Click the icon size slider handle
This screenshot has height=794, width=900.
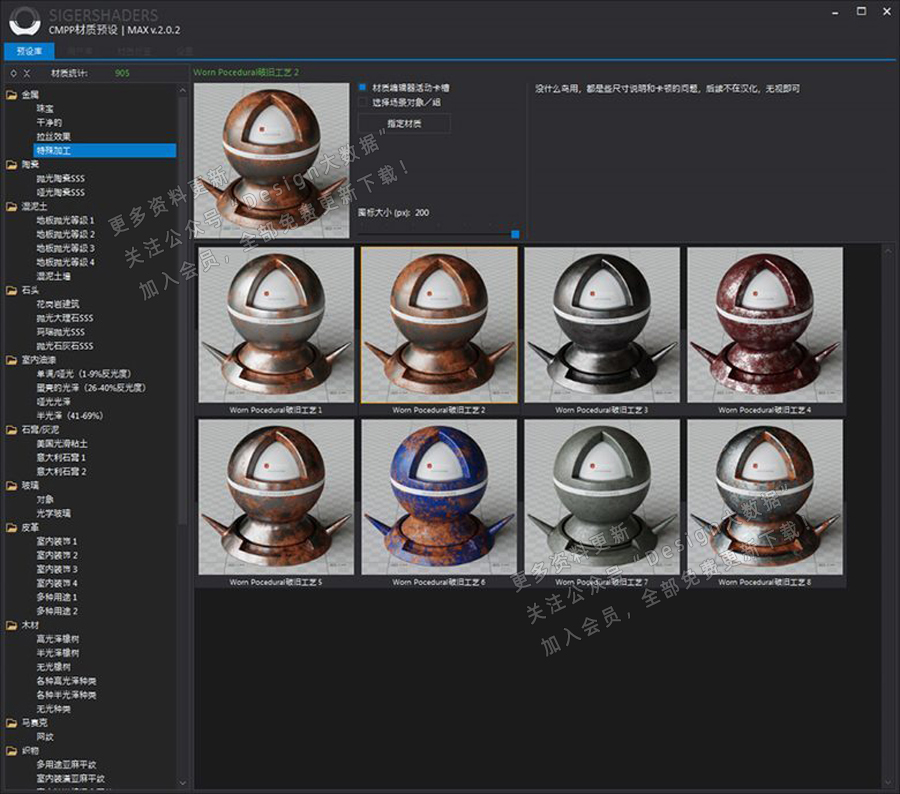pos(515,234)
